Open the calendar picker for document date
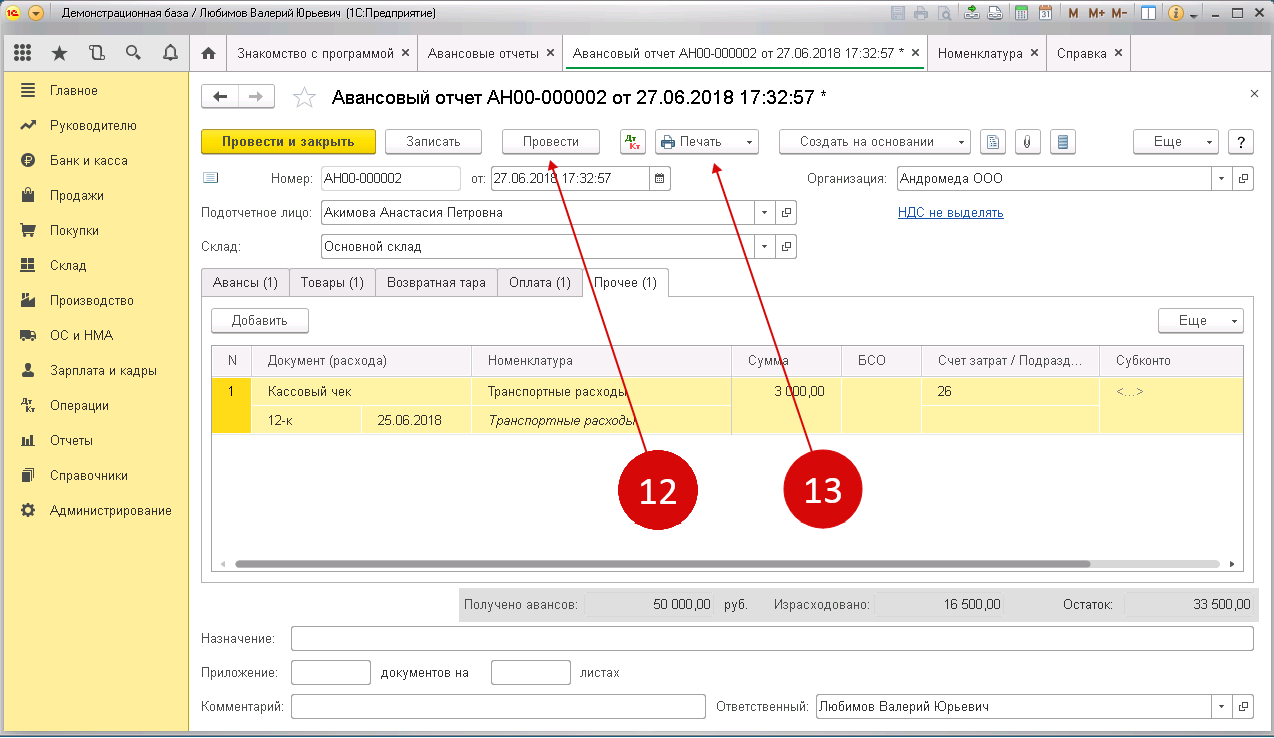Viewport: 1274px width, 738px height. pos(659,179)
